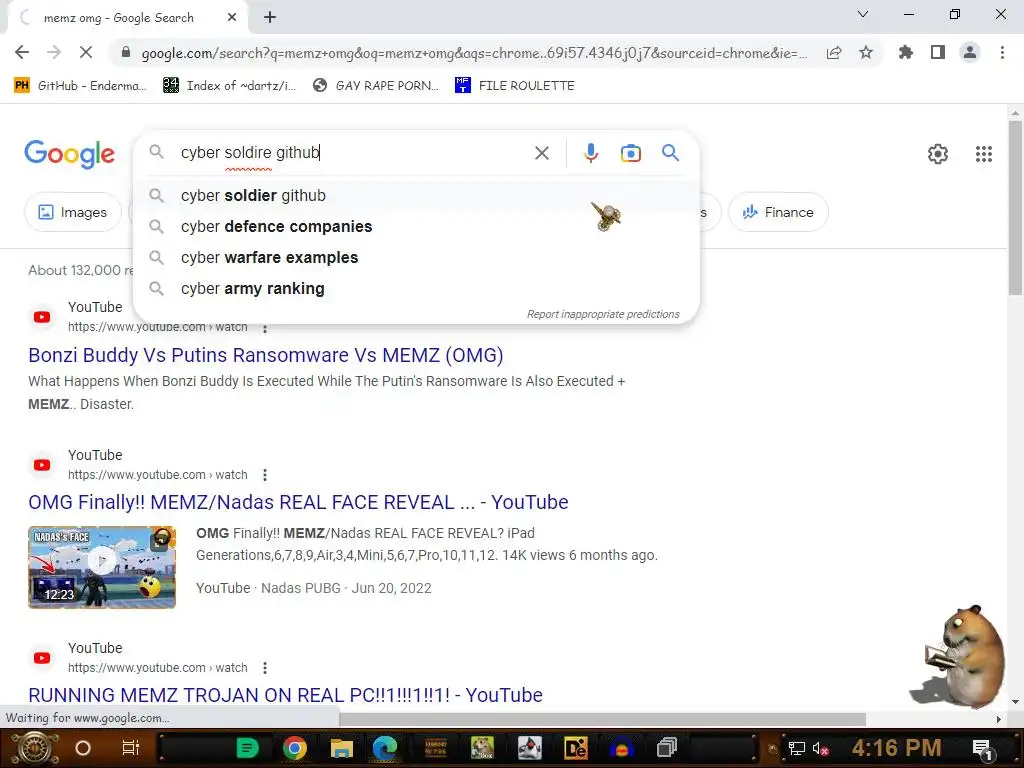Click the vertical scrollbar down arrow
Screen dimensions: 1024x768
pyautogui.click(x=1015, y=702)
